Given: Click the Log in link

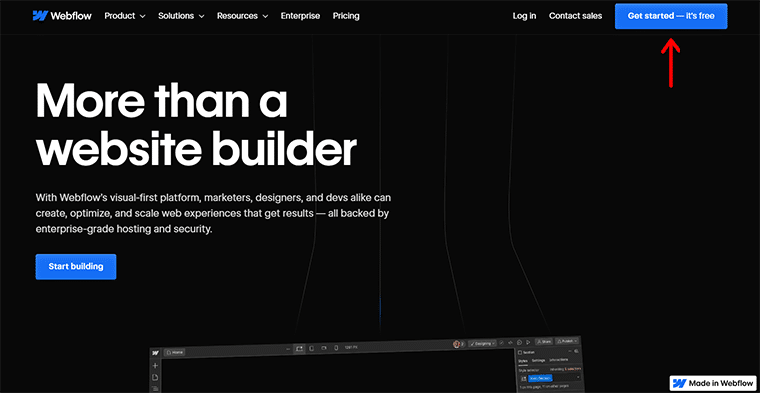Looking at the screenshot, I should (524, 16).
